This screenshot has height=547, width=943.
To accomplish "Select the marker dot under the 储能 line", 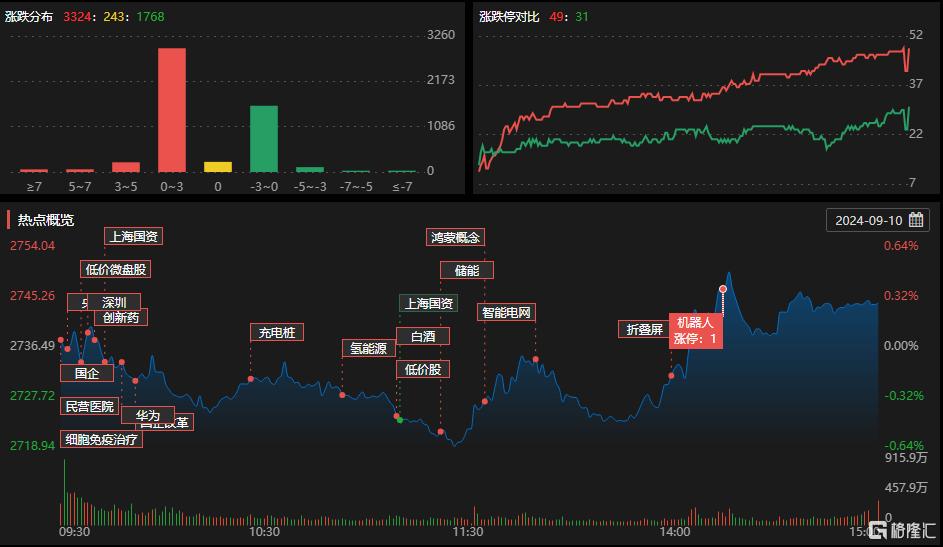I will click(441, 432).
